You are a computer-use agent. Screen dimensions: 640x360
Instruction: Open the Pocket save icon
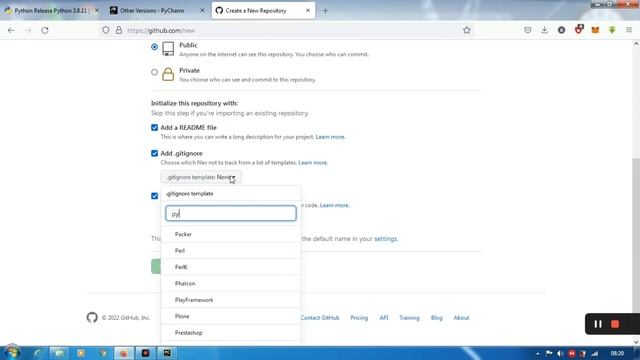527,30
